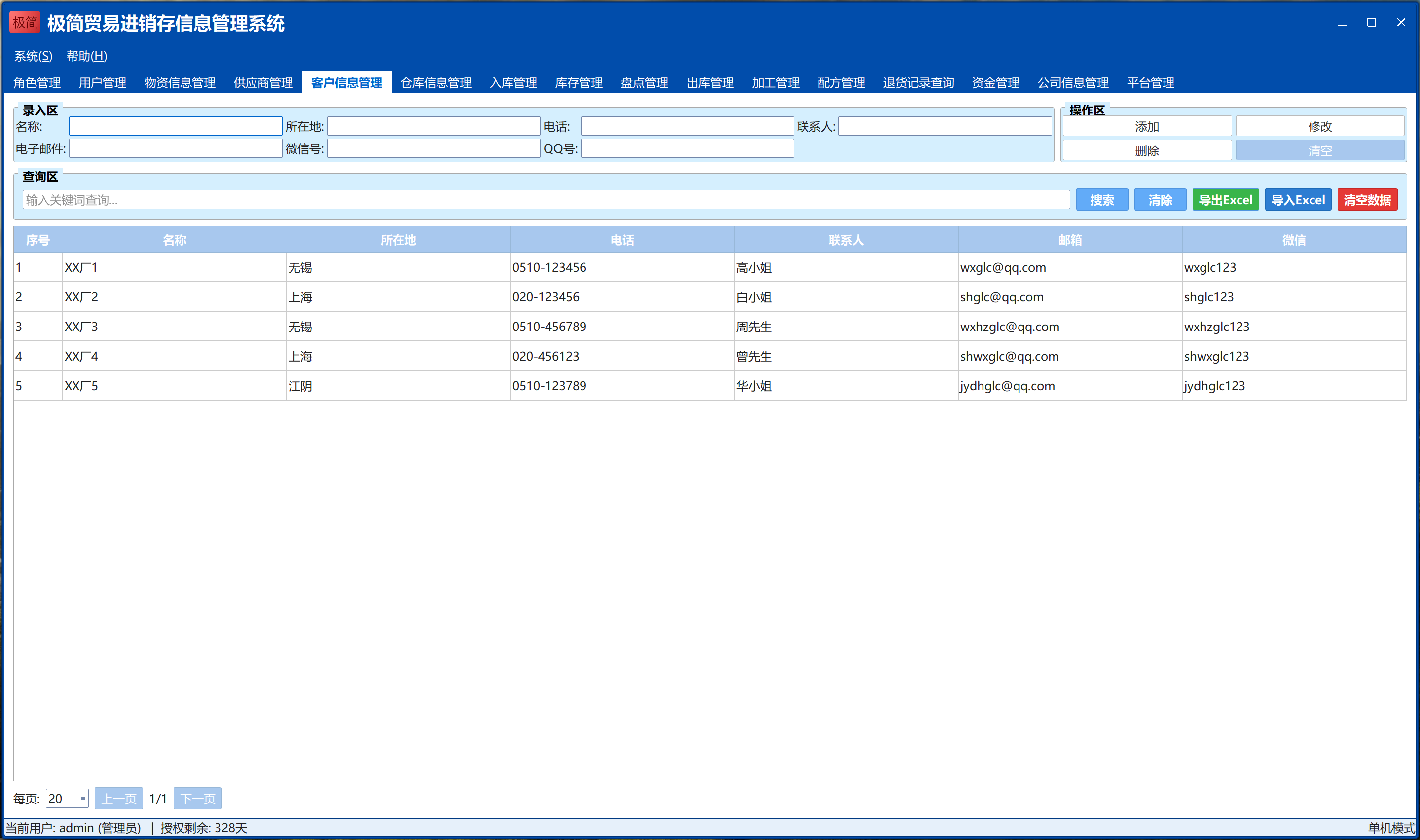1420x840 pixels.
Task: Select the row named XX厂5
Action: 710,385
